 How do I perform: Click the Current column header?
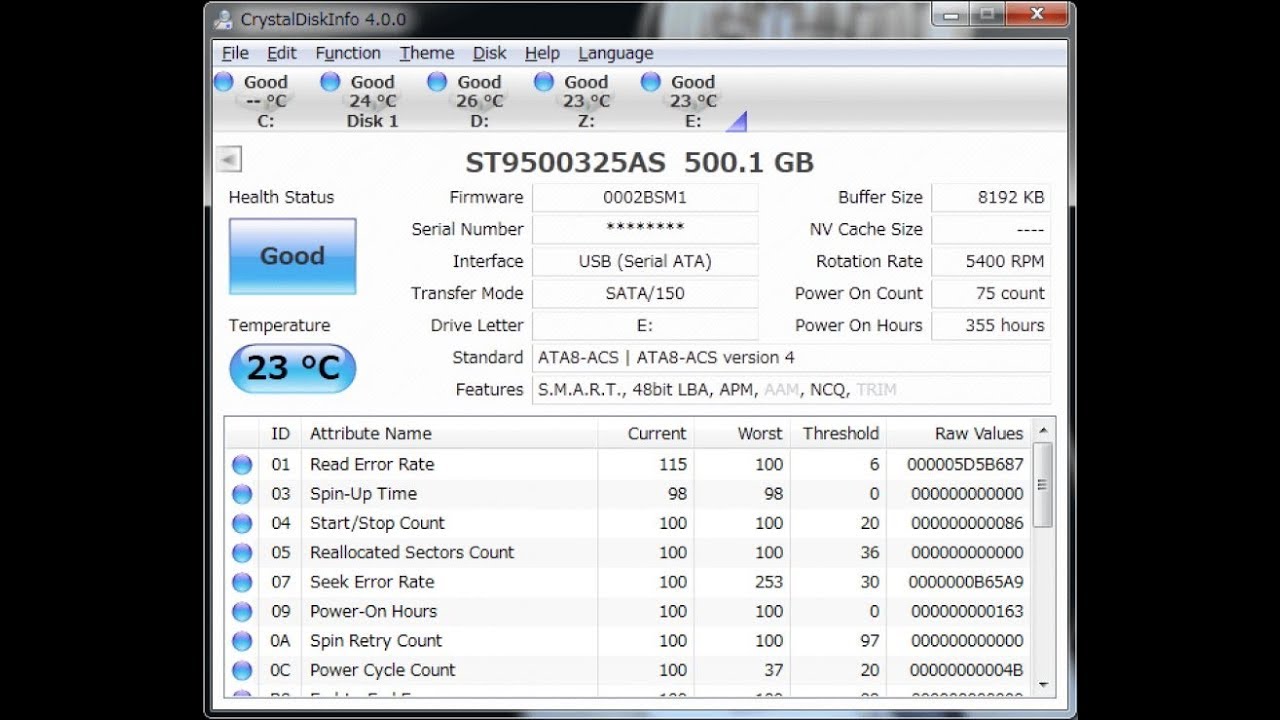click(x=646, y=433)
